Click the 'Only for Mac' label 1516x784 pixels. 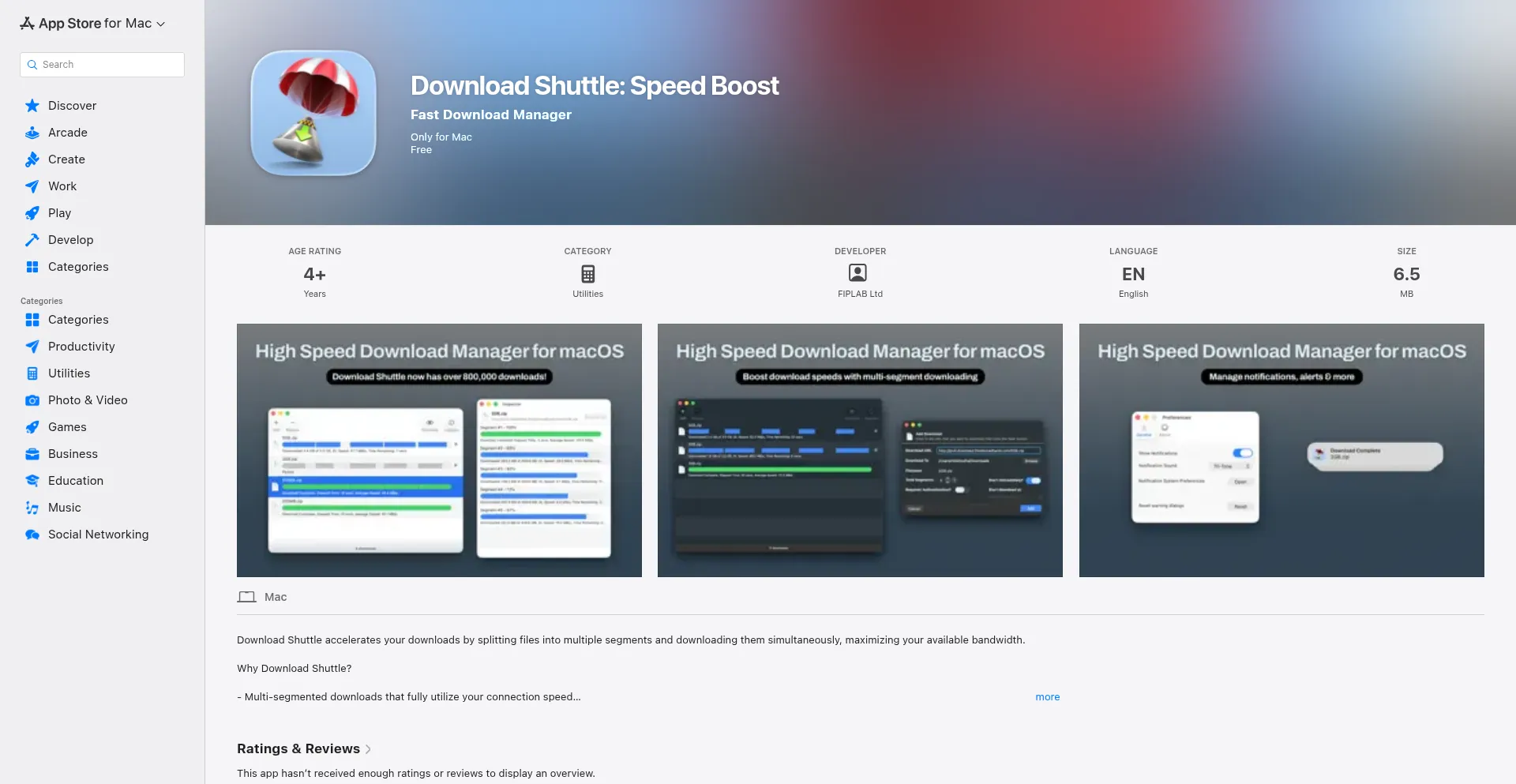(x=441, y=137)
